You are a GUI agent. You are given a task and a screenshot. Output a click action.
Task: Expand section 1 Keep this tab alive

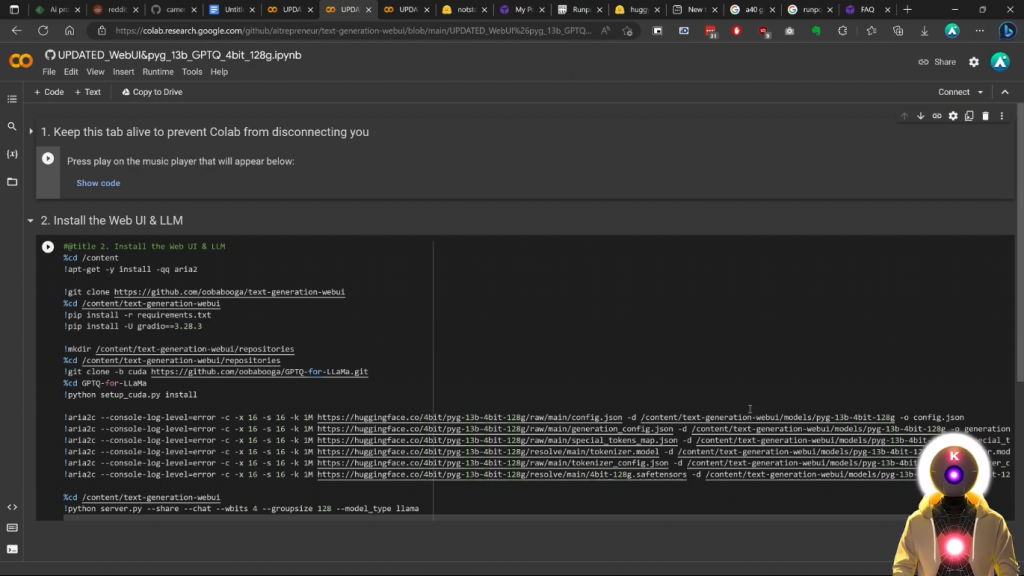pos(31,132)
